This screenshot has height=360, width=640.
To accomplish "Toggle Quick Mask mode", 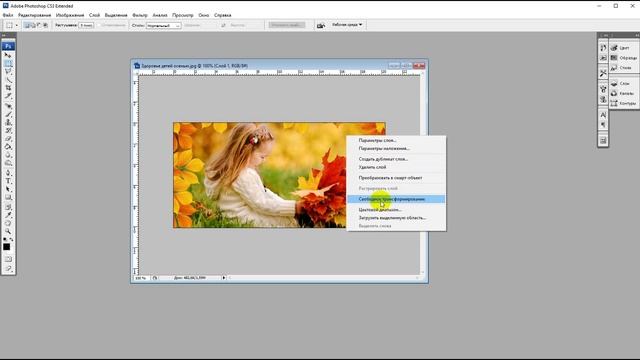I will coord(8,259).
